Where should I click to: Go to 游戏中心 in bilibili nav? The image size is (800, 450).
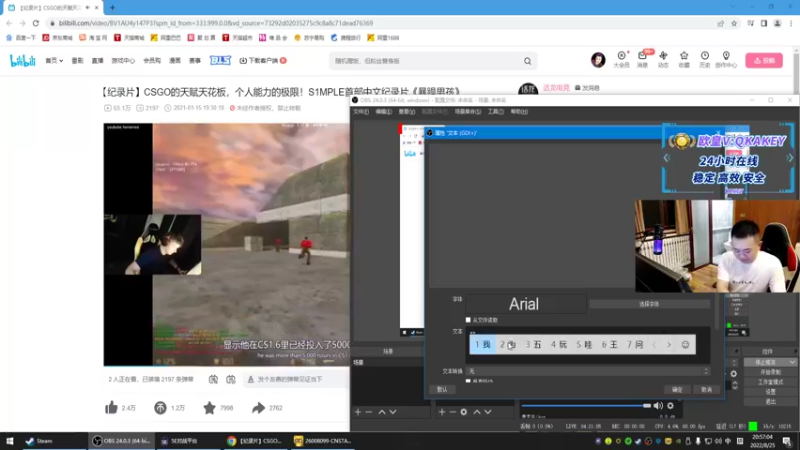(123, 61)
